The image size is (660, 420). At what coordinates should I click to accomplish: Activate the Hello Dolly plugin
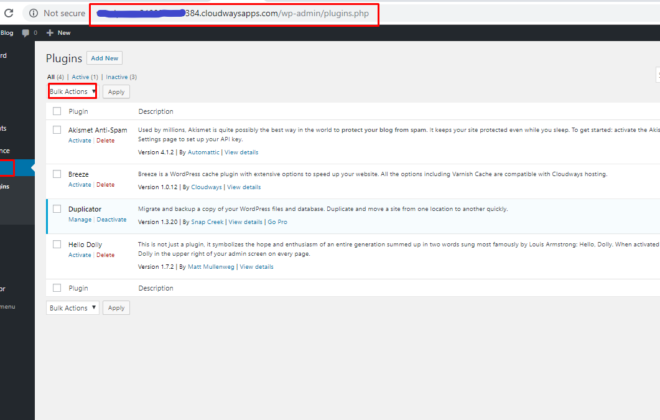pos(80,255)
